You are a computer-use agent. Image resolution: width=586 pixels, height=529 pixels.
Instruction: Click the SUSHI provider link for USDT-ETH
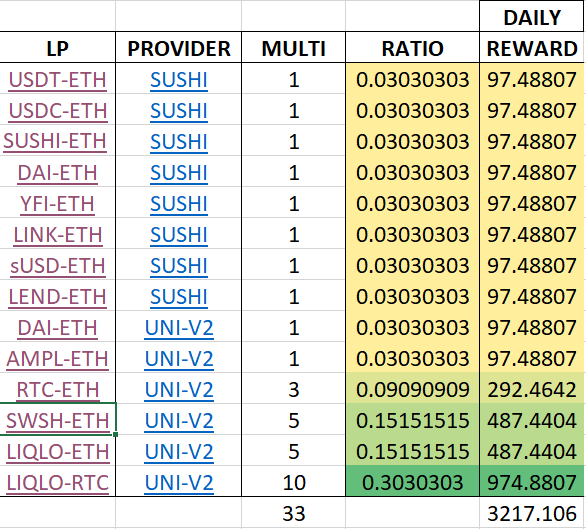tap(179, 80)
